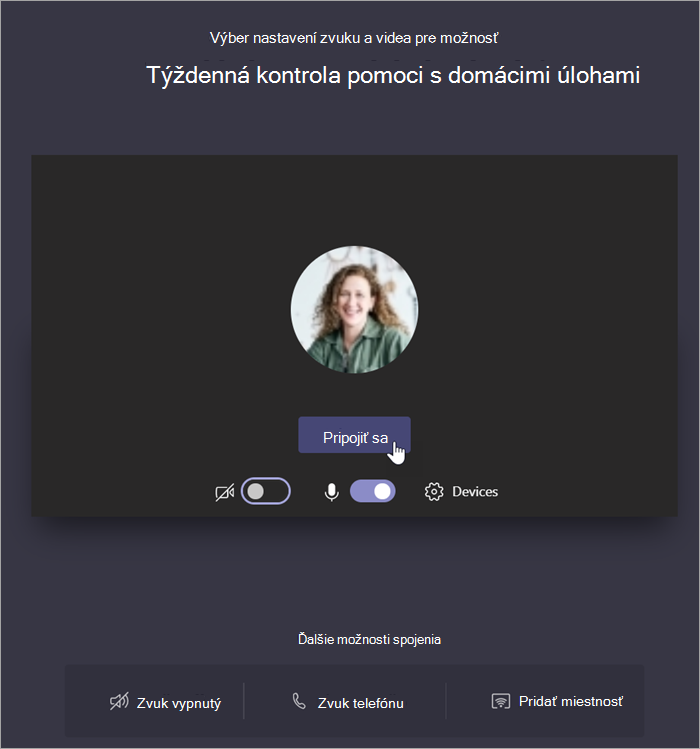The width and height of the screenshot is (700, 749).
Task: Click the Pripojiť sa join button
Action: coord(354,435)
